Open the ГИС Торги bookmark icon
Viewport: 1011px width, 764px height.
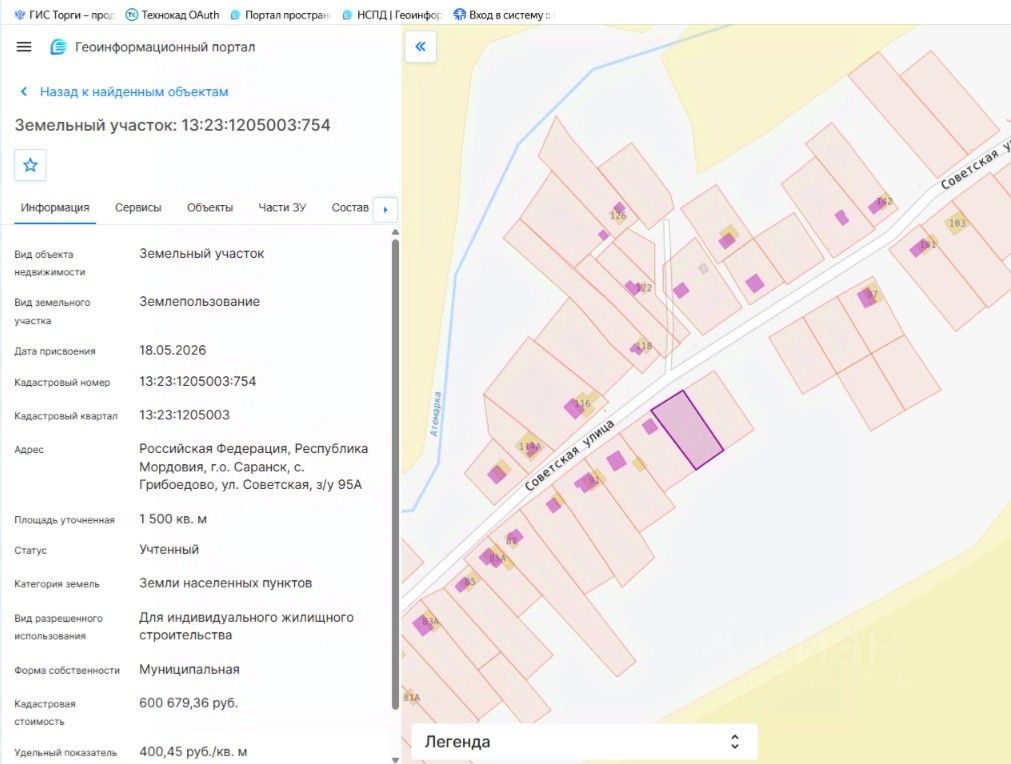click(x=20, y=14)
